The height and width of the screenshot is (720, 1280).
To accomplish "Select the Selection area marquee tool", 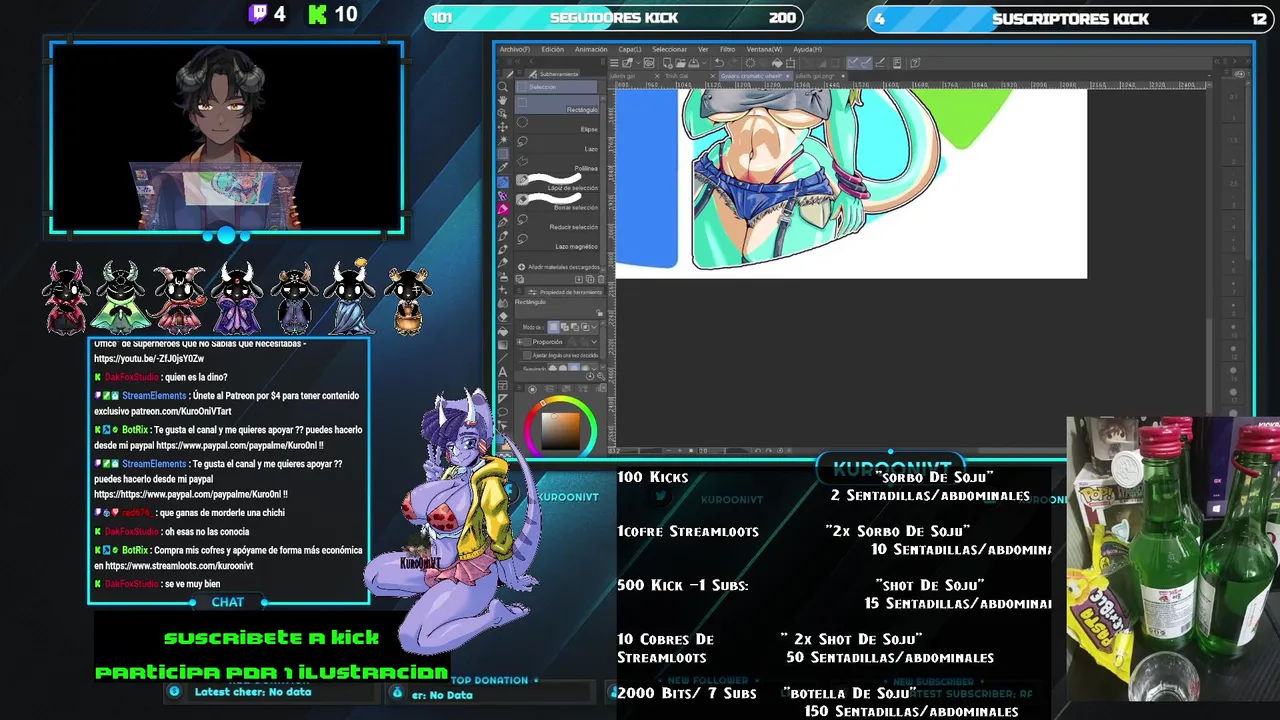I will click(x=502, y=154).
